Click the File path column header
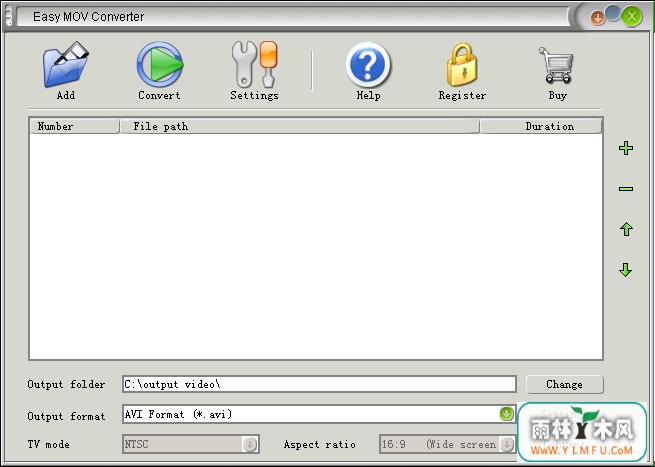This screenshot has height=467, width=655. (x=300, y=126)
